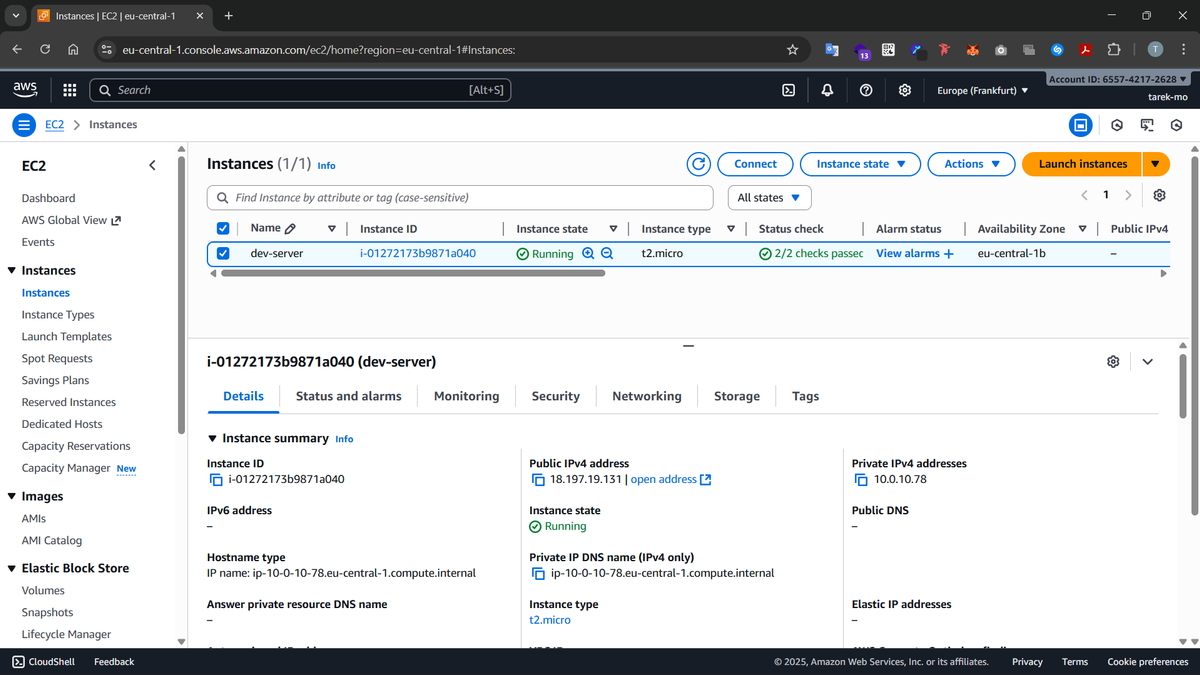Bookmark this page with the star icon
1200x675 pixels.
click(x=793, y=49)
